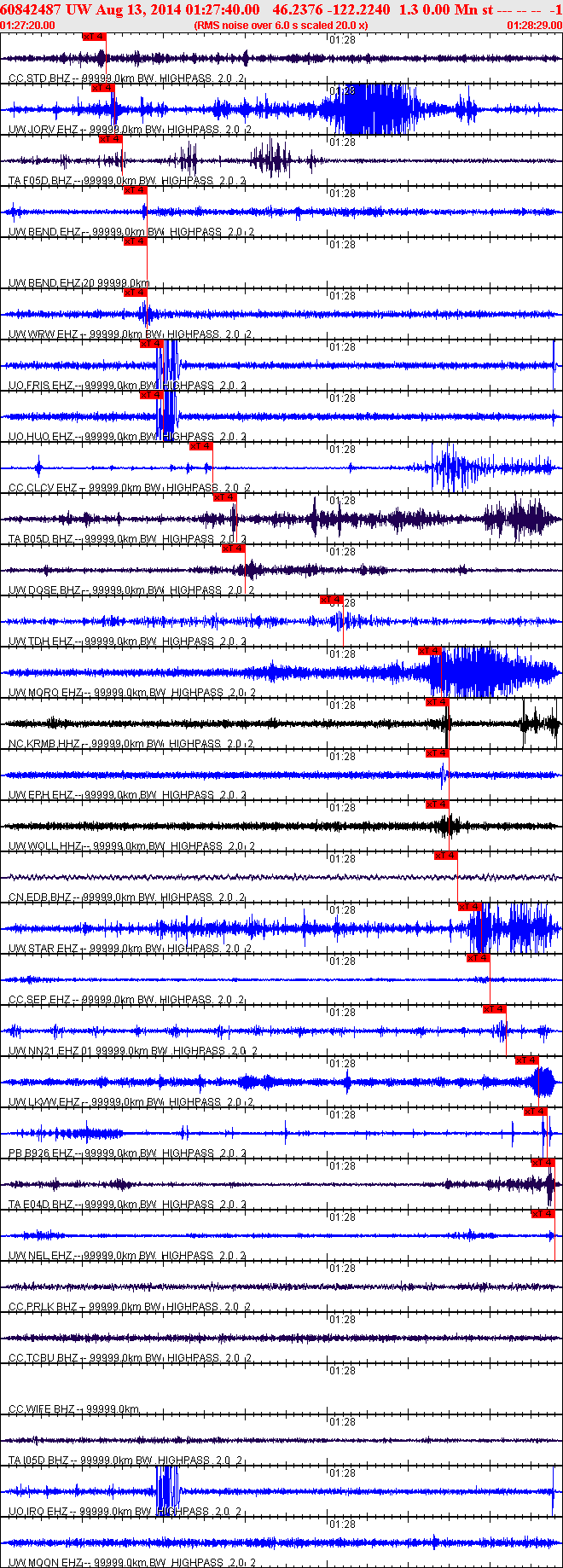The image size is (563, 1568).
Task: Select the pick flag on the UW.JORV trace
Action: point(102,88)
